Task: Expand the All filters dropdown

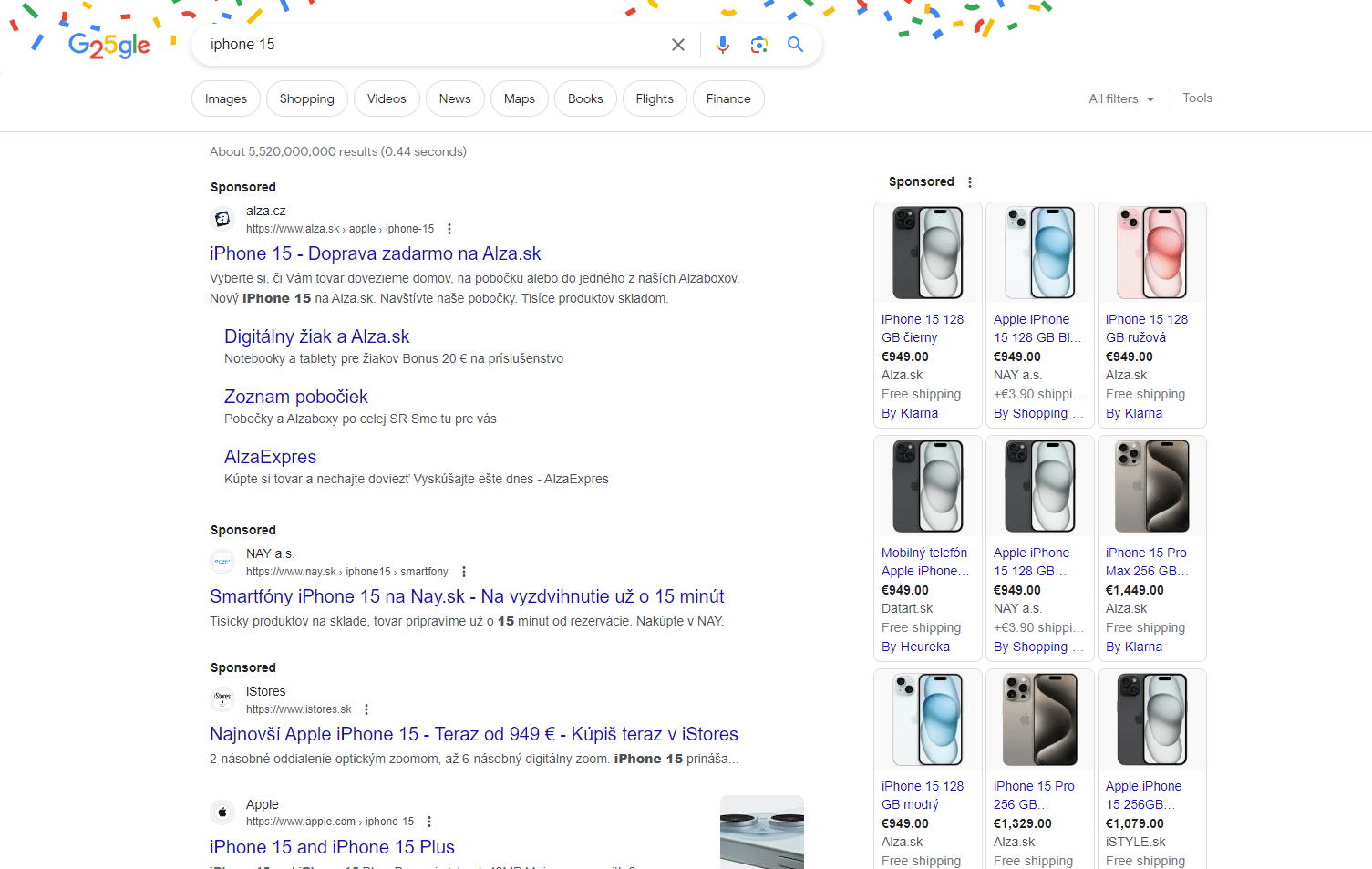Action: (x=1120, y=98)
